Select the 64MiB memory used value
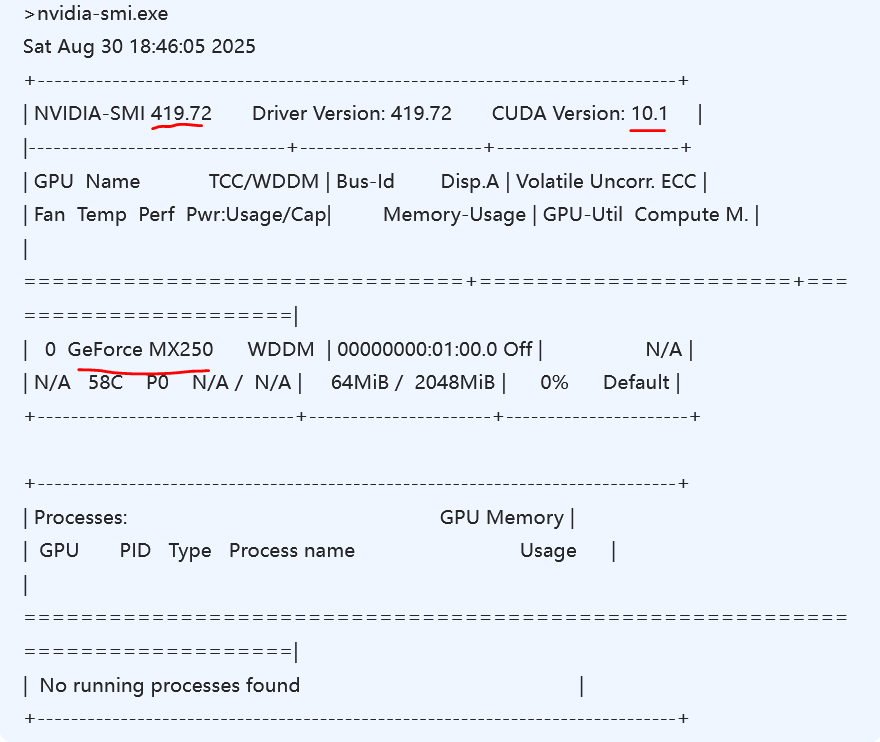 click(360, 382)
